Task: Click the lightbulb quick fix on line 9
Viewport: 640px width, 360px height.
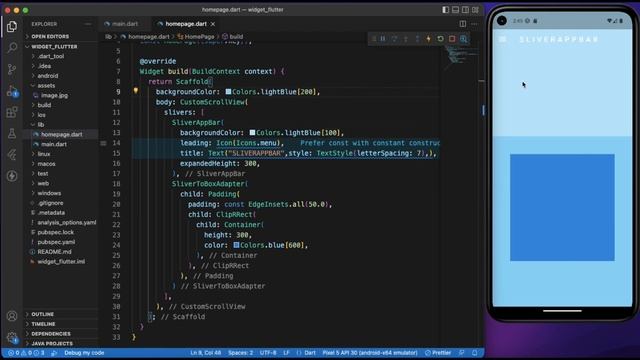Action: pyautogui.click(x=136, y=91)
